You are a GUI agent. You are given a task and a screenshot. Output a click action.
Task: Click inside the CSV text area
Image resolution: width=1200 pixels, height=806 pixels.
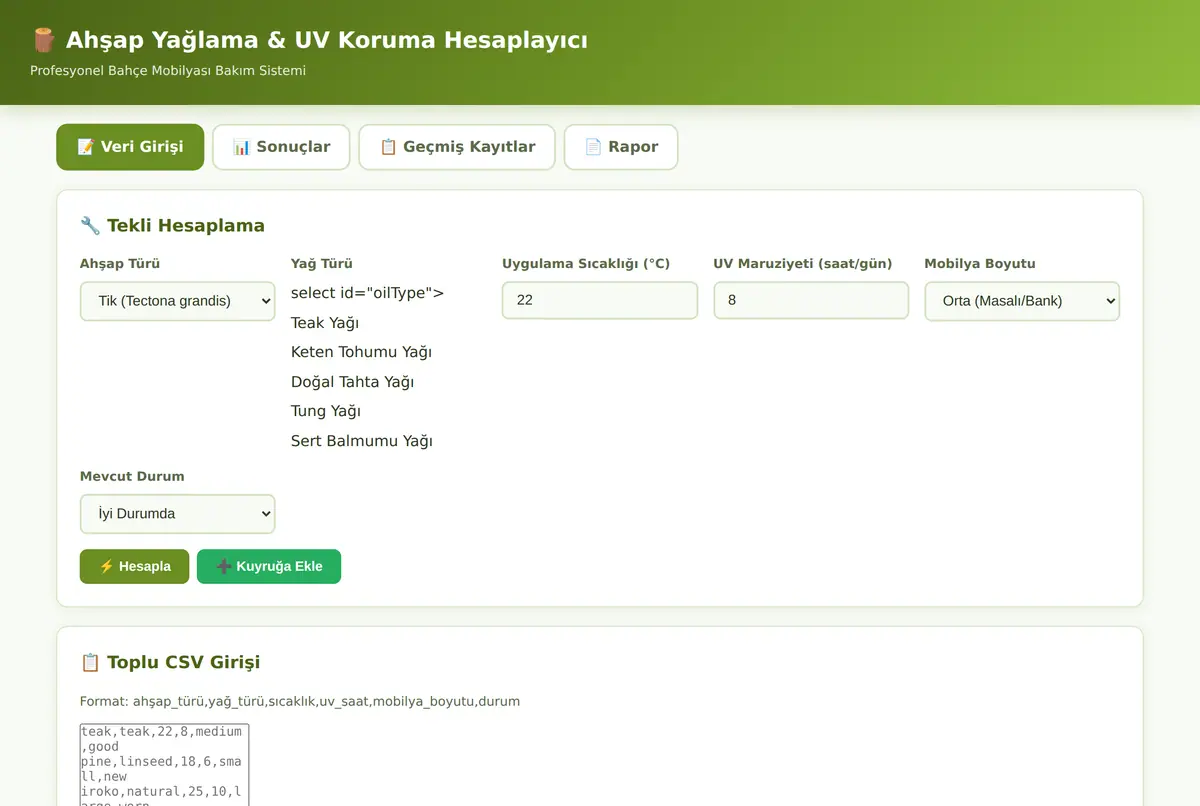tap(165, 765)
